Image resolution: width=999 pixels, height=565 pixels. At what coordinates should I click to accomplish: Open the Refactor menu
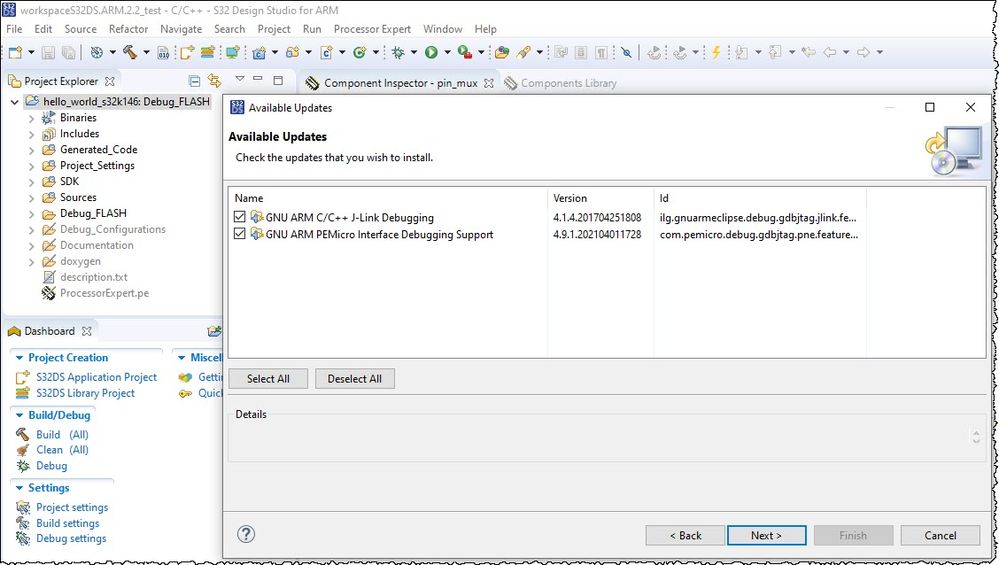click(x=128, y=29)
